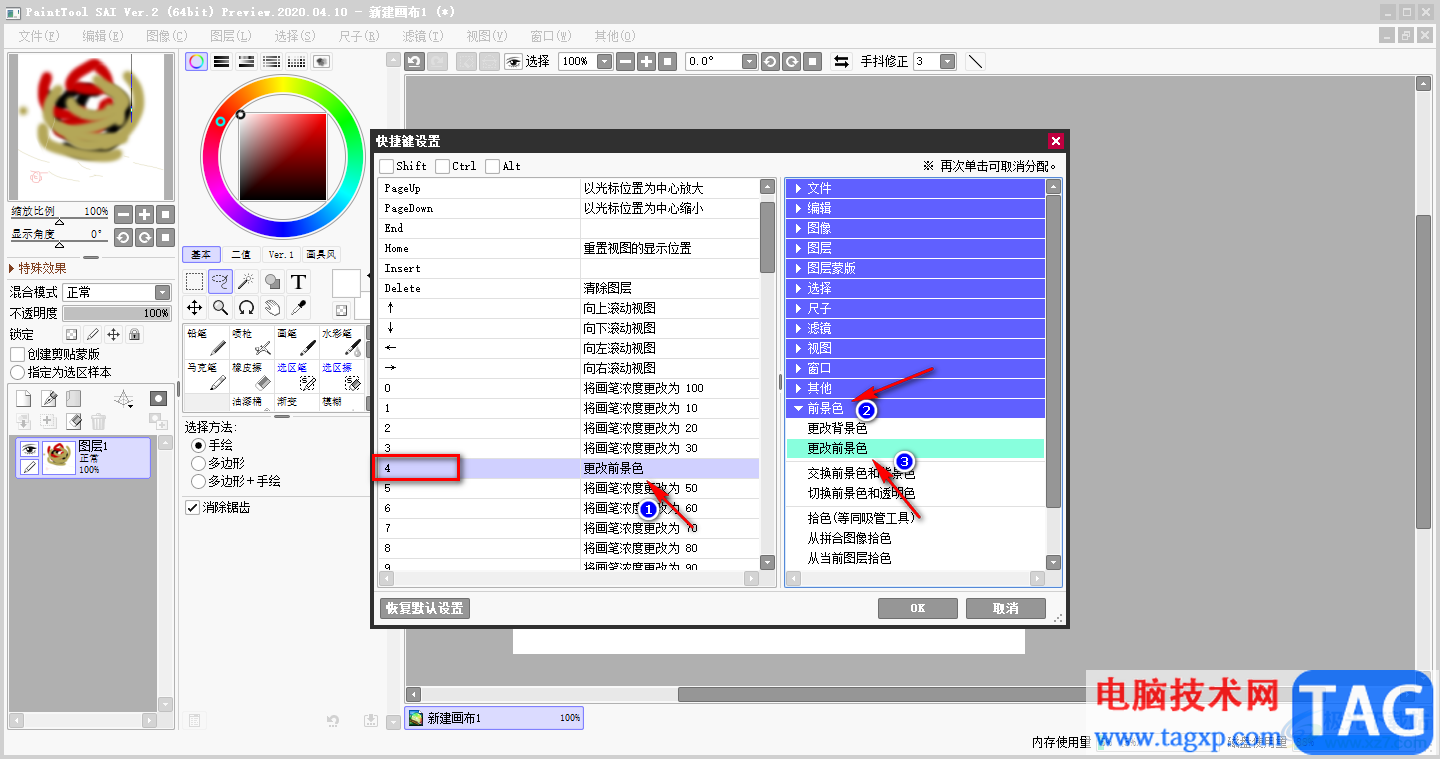Screen dimensions: 1440x759
Task: Tick the Shift modifier checkbox
Action: click(387, 166)
